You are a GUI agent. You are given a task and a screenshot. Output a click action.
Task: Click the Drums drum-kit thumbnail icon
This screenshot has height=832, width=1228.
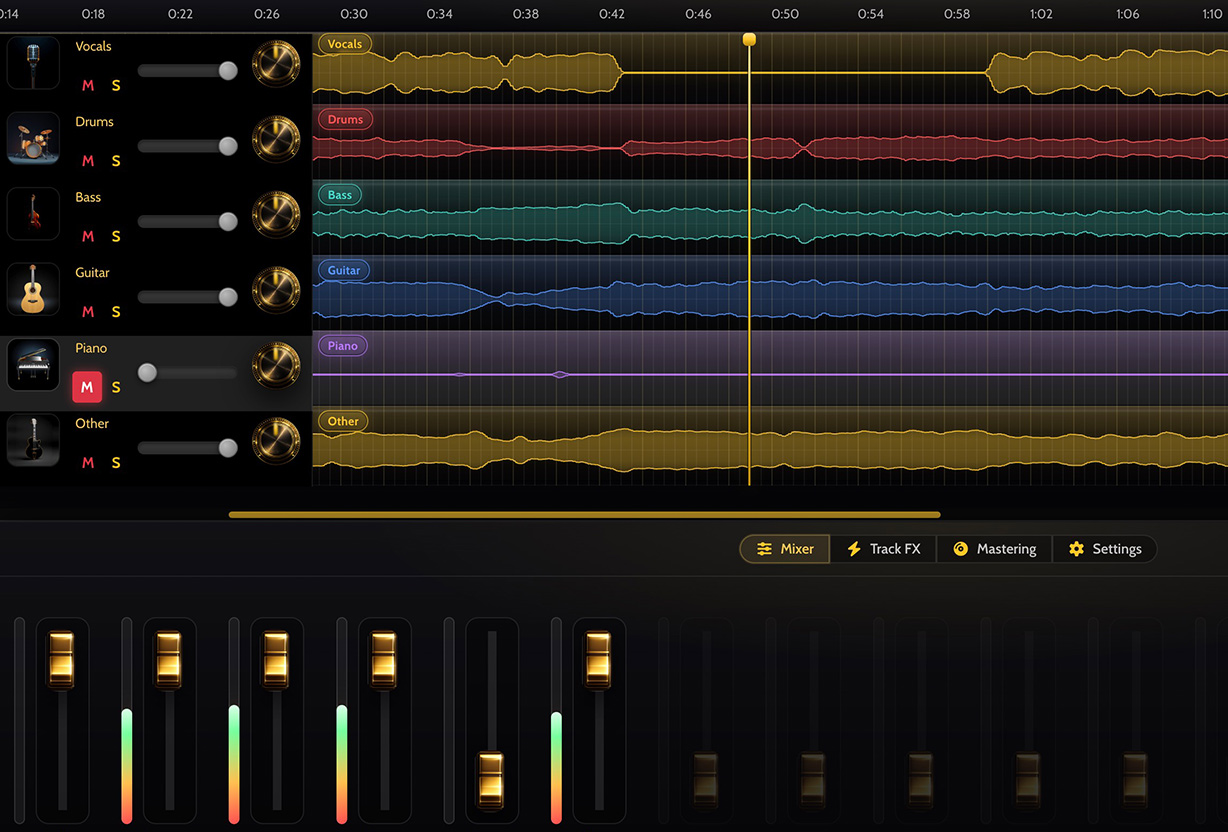coord(33,138)
